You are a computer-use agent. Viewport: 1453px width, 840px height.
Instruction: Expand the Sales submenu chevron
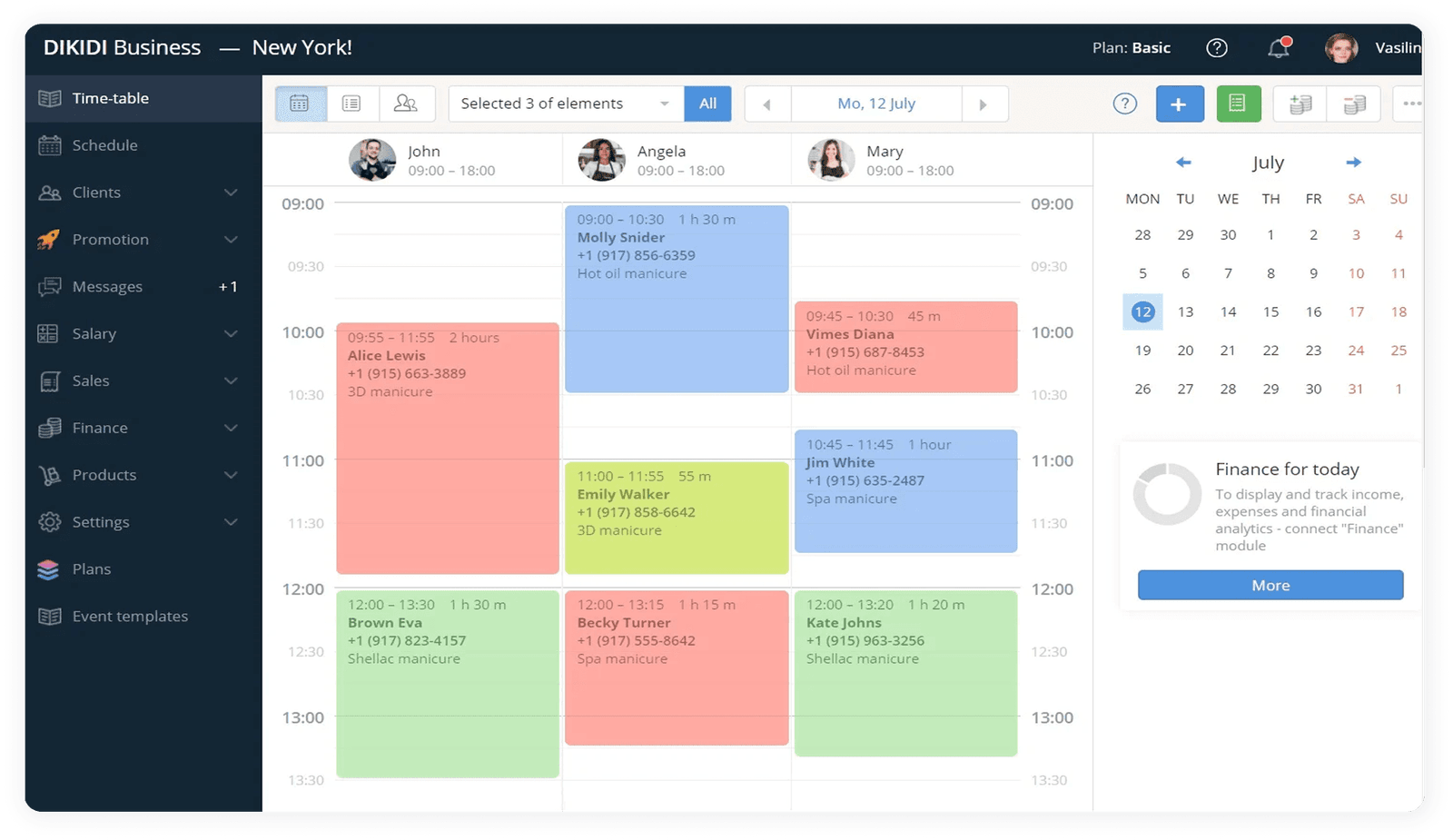pos(231,381)
